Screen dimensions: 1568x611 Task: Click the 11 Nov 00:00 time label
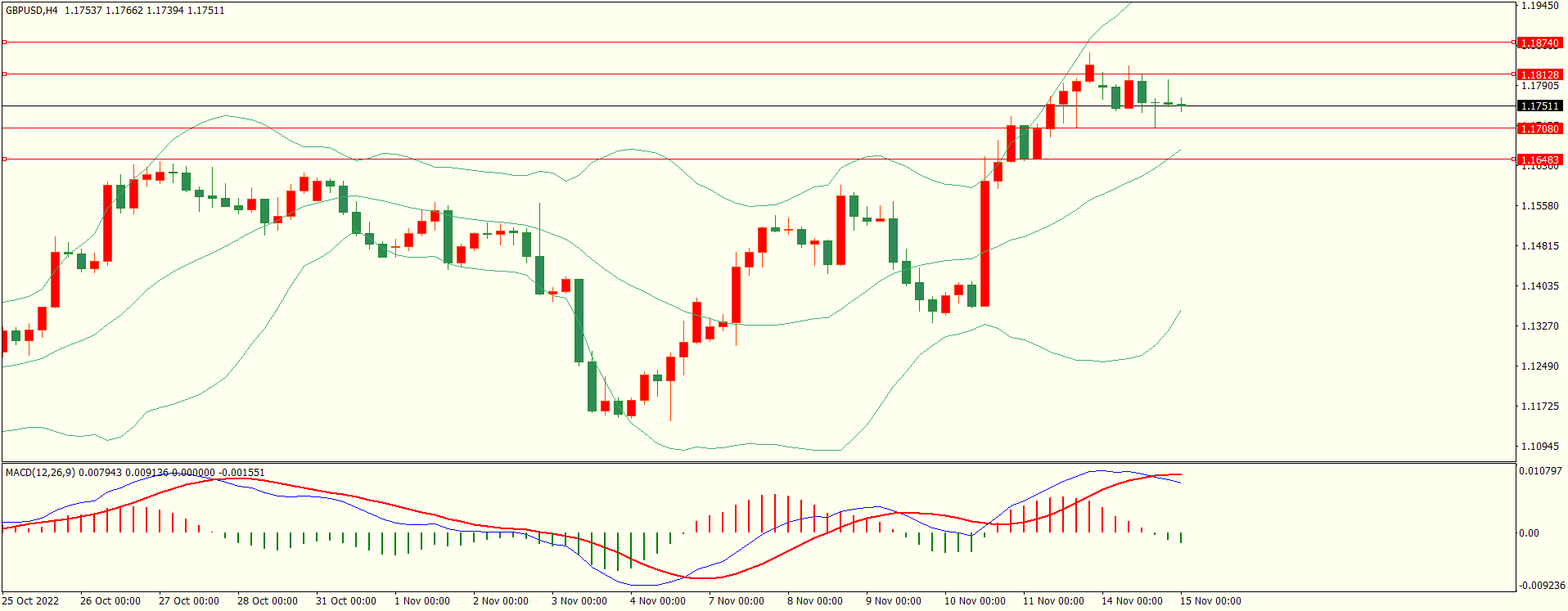(x=1053, y=601)
